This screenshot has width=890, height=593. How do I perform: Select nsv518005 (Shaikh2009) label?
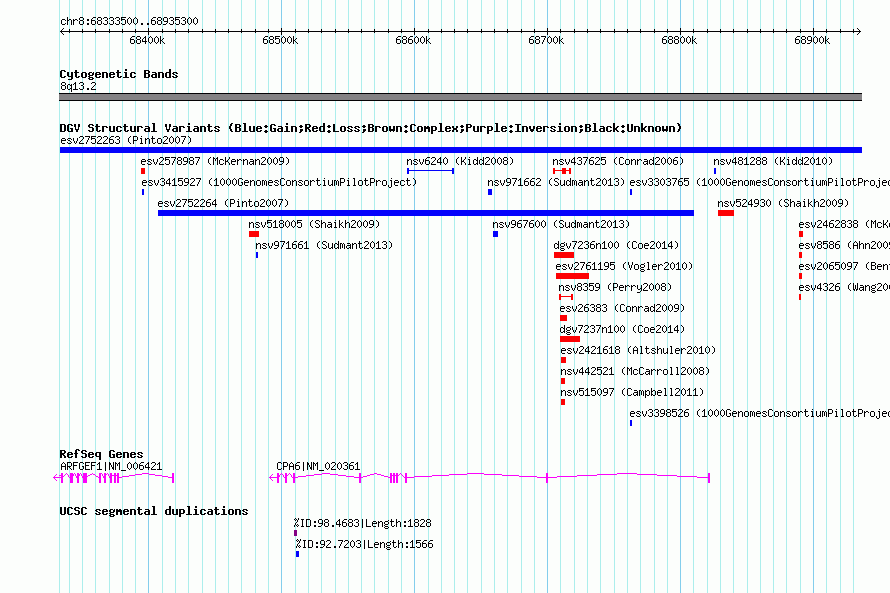[314, 224]
